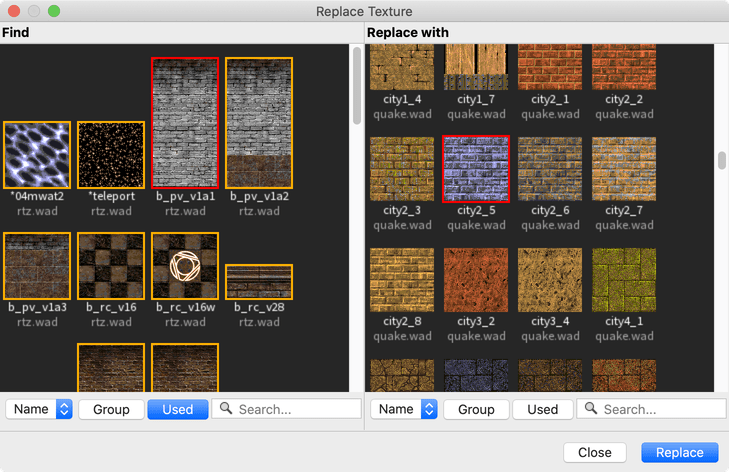
Task: Toggle the Used filter in Find panel
Action: pos(177,409)
